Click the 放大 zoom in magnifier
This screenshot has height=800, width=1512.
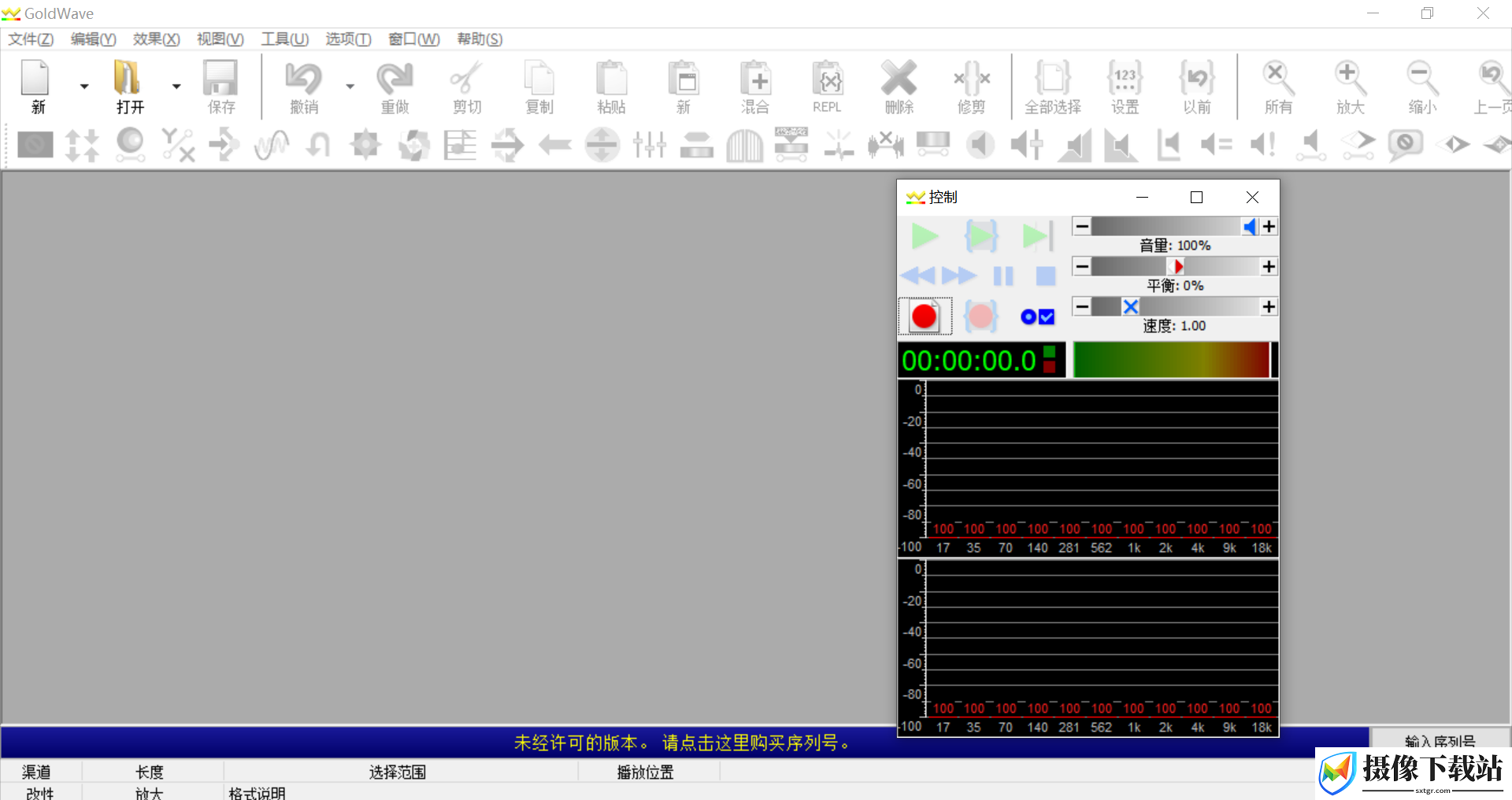click(x=1350, y=86)
